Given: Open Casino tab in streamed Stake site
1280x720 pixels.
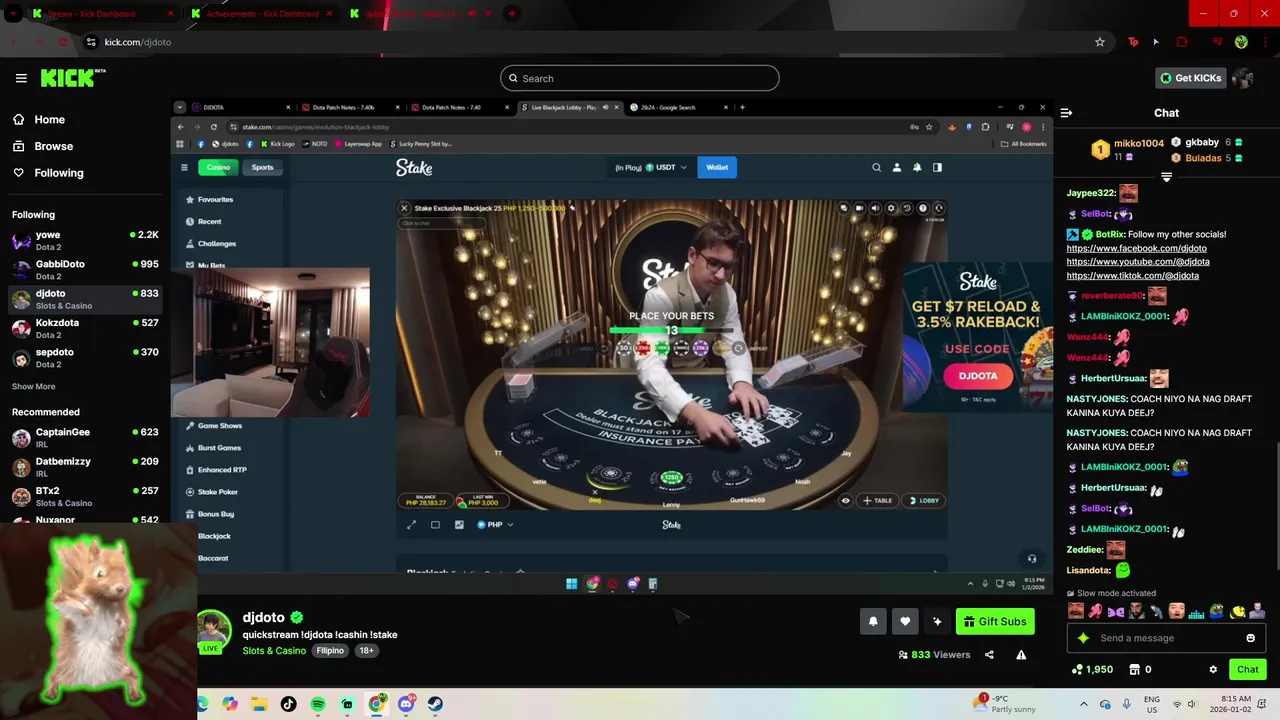Looking at the screenshot, I should [x=218, y=167].
